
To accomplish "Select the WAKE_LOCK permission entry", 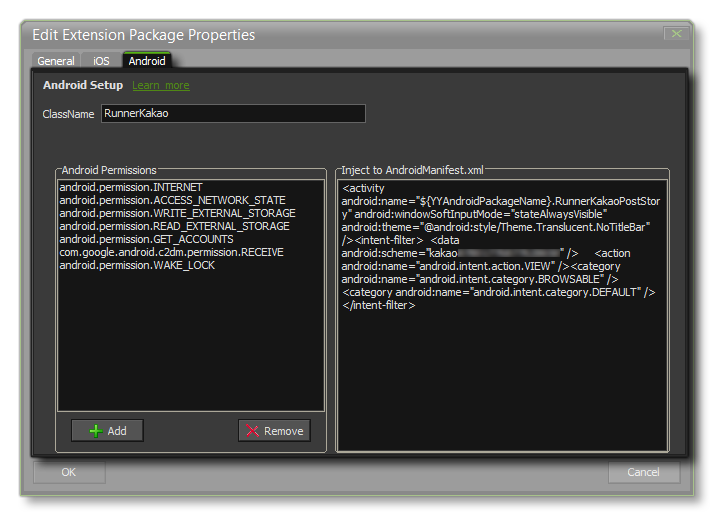I will pos(137,266).
